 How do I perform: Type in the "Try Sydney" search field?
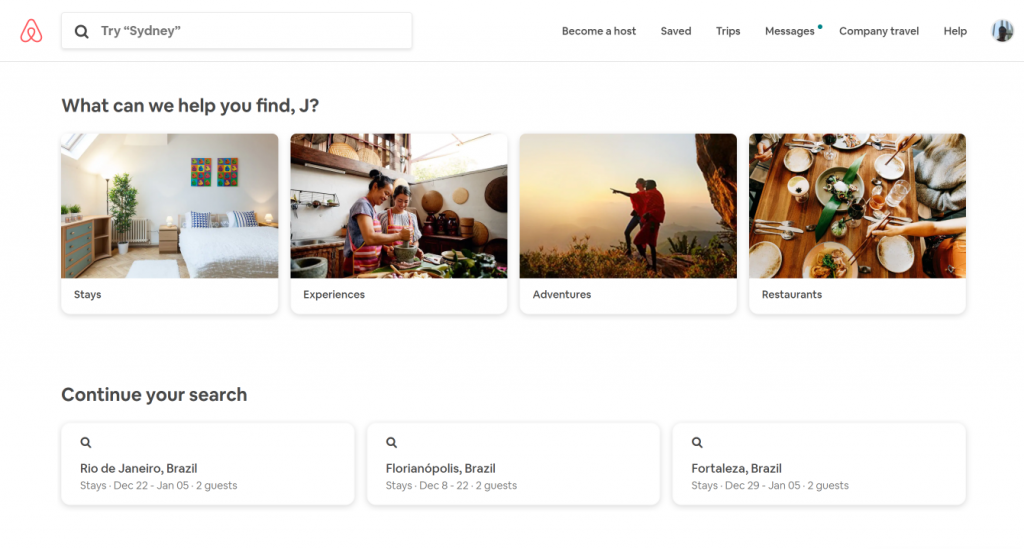pyautogui.click(x=250, y=31)
